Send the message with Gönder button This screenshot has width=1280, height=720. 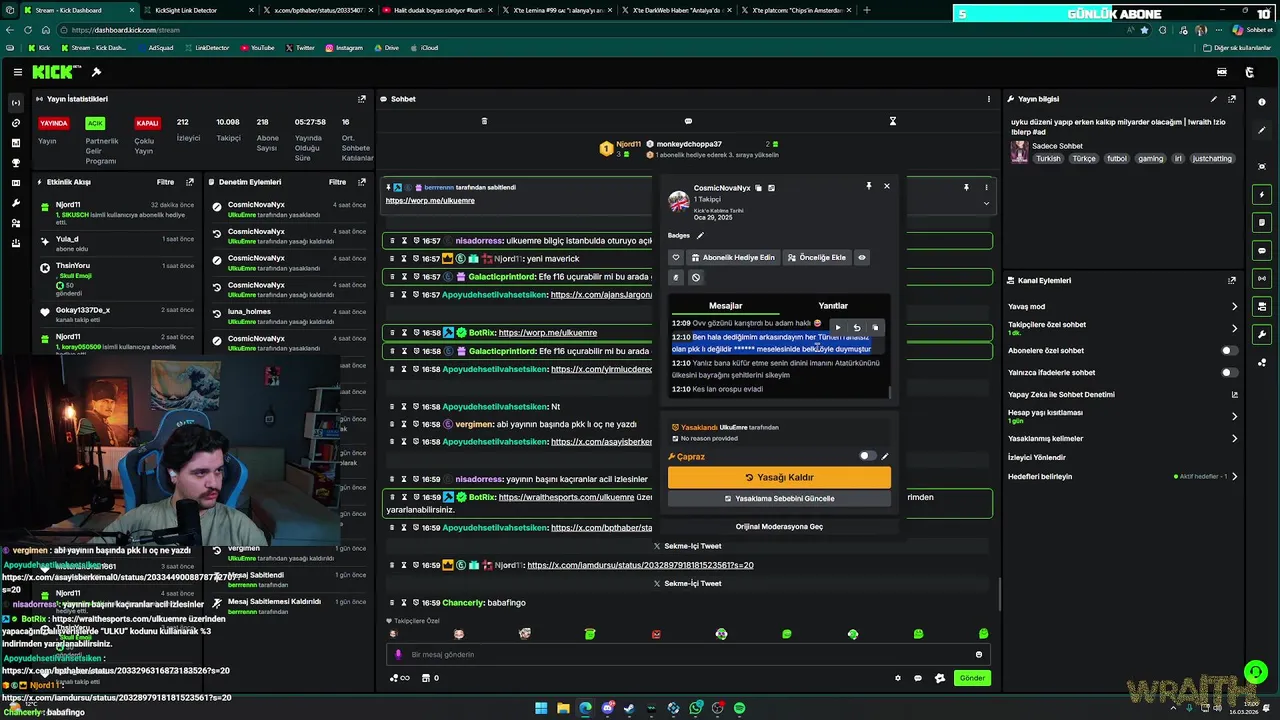(x=972, y=678)
